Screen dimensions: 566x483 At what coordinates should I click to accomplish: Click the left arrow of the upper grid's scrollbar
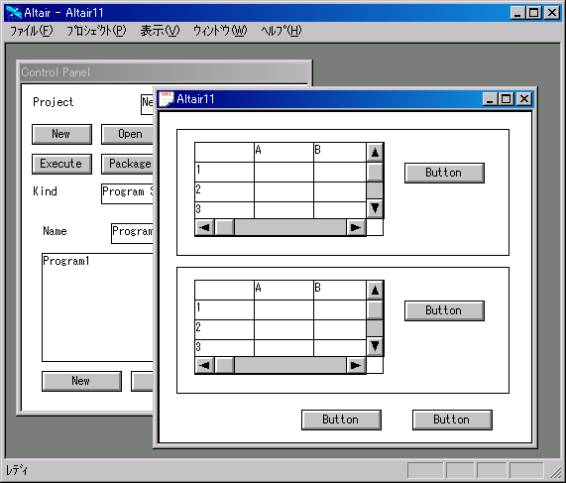coord(205,227)
